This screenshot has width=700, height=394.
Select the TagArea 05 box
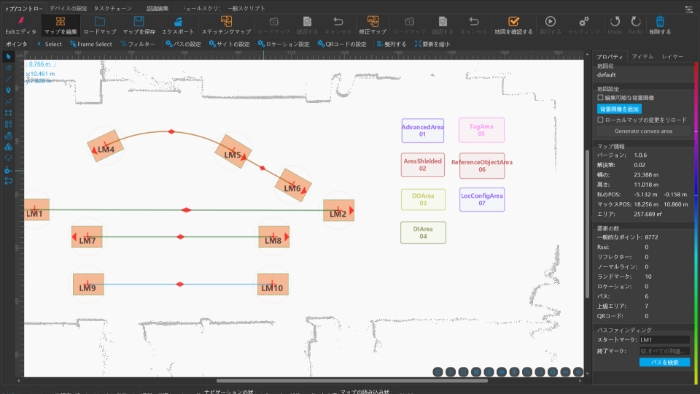pos(481,130)
